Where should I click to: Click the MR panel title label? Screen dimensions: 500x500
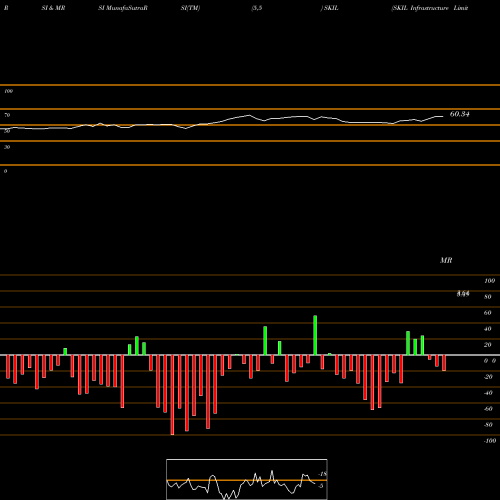point(446,260)
